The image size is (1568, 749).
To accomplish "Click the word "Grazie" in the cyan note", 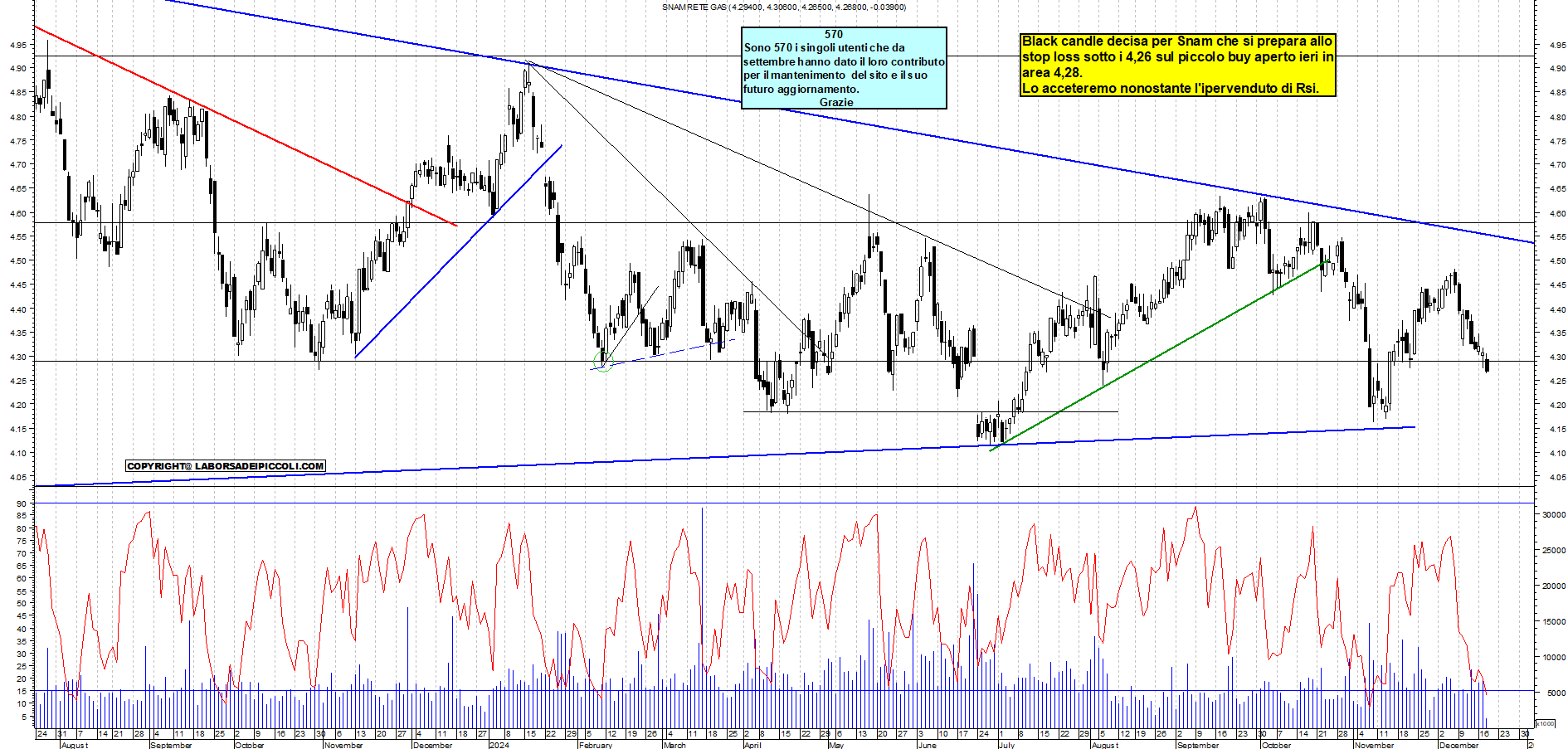I will 836,102.
